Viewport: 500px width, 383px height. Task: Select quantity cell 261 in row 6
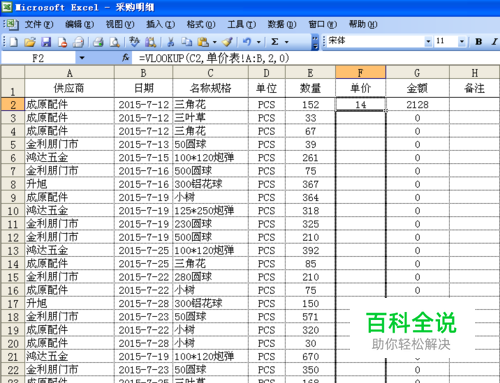coord(310,158)
